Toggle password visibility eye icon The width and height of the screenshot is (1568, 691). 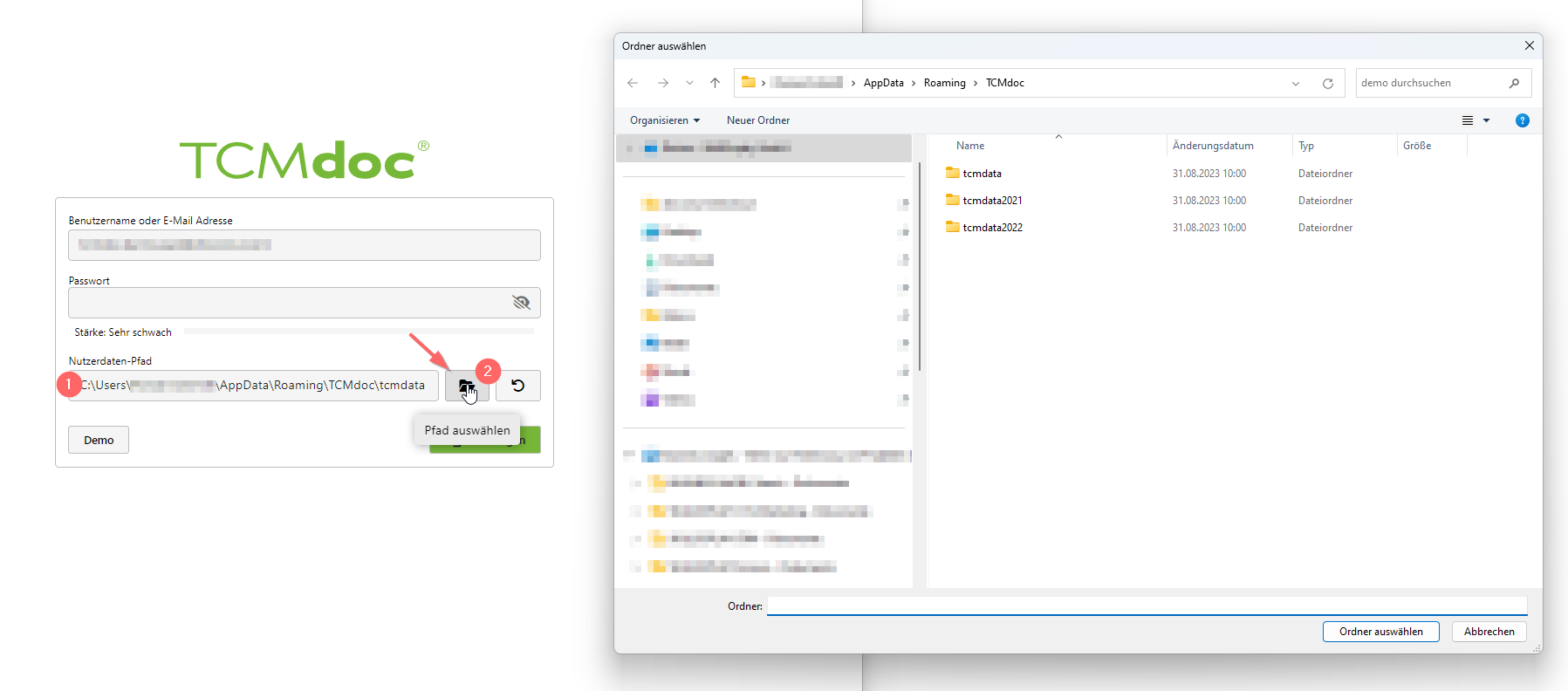click(521, 303)
